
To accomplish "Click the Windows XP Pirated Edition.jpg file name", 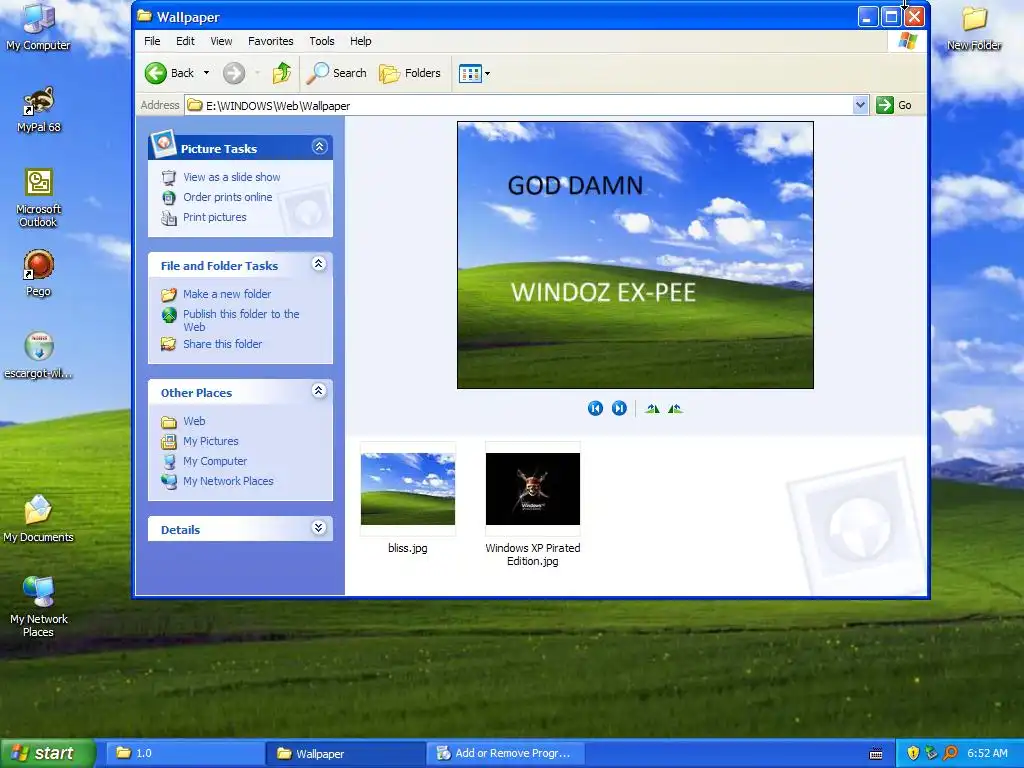I will tap(533, 554).
